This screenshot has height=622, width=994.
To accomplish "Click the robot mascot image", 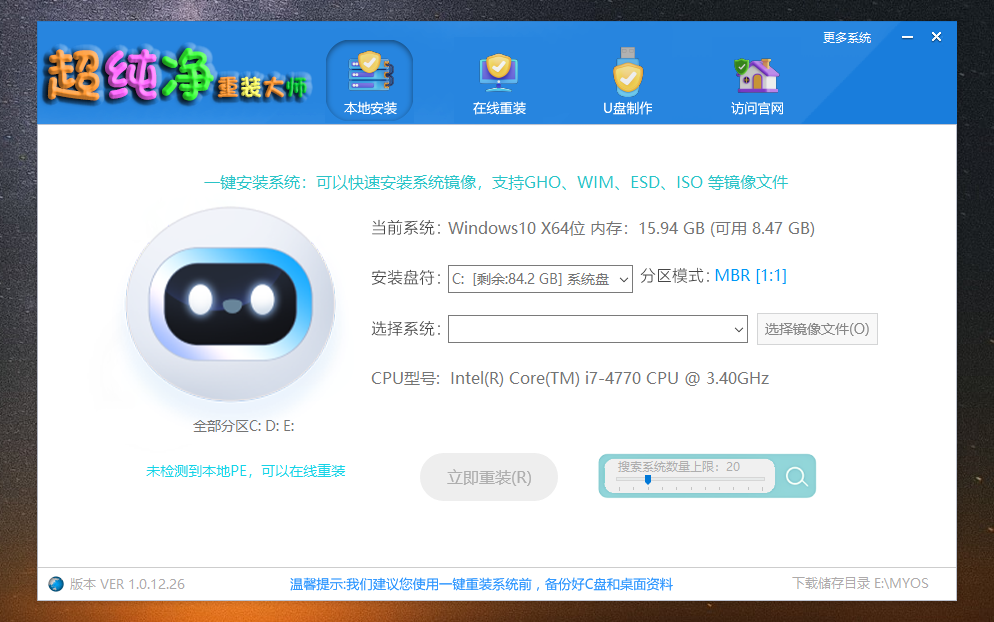I will [231, 305].
